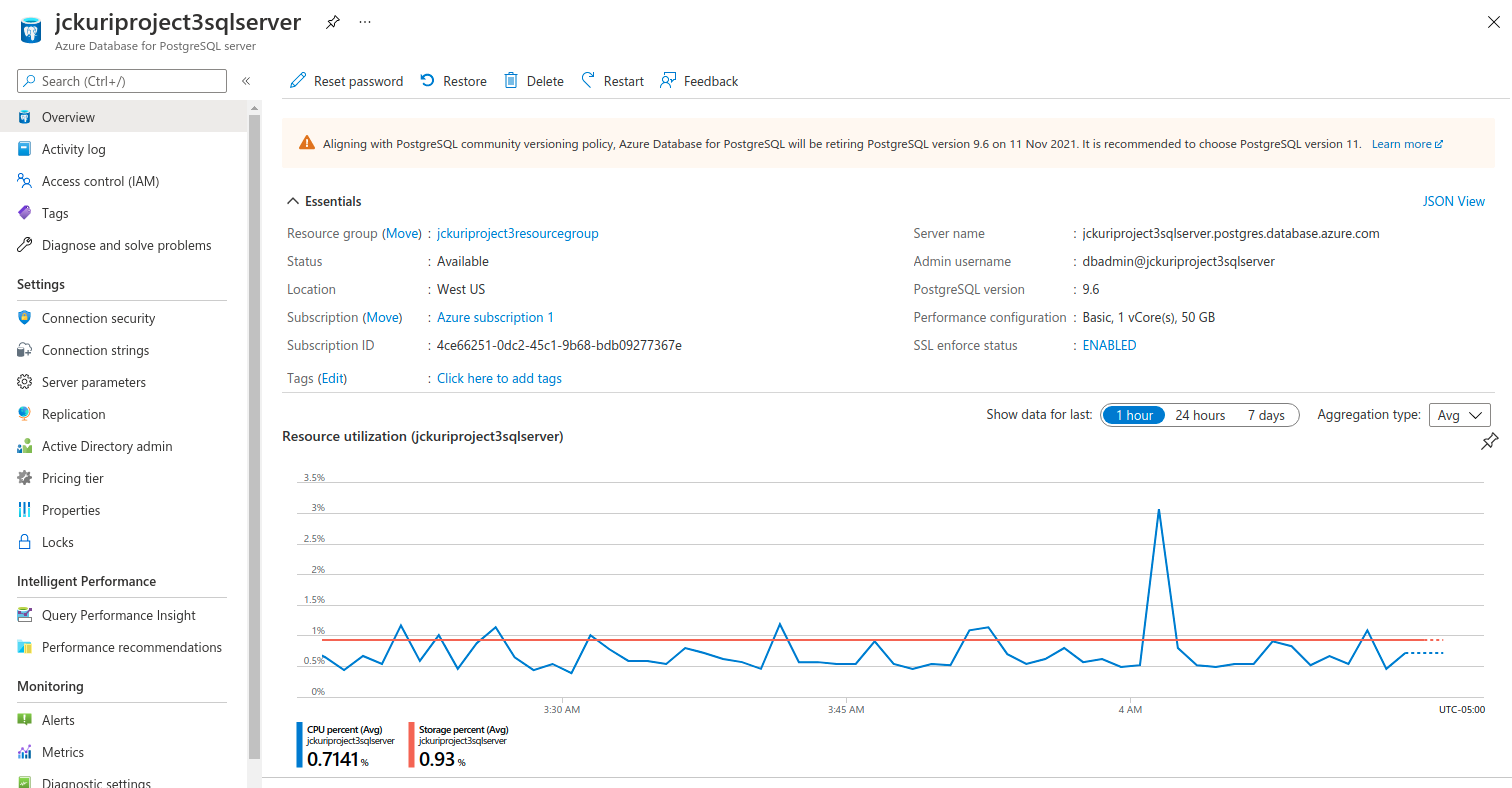Screen dimensions: 1512x788
Task: Collapse the Essentials section
Action: click(x=324, y=201)
